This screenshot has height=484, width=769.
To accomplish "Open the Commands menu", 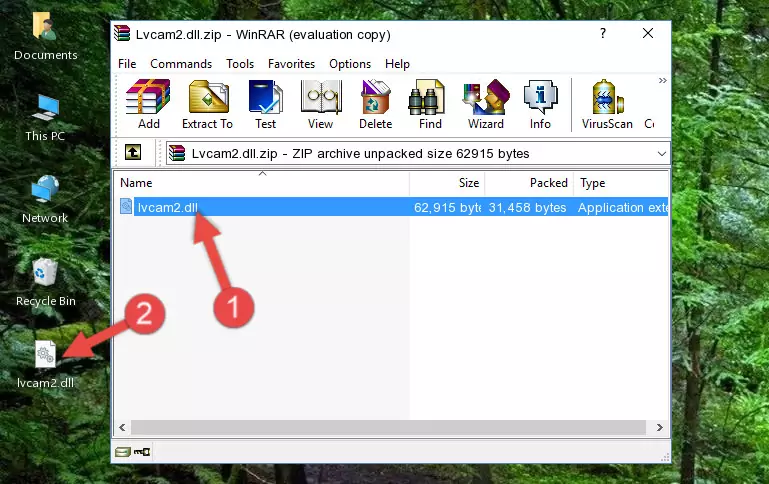I will (181, 64).
